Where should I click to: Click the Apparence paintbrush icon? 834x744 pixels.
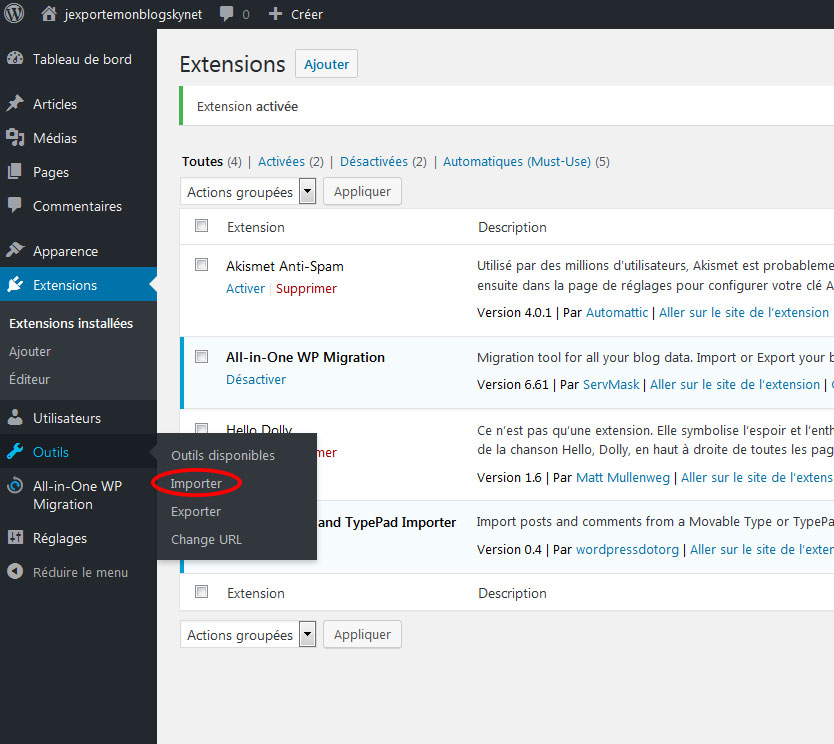[x=15, y=250]
